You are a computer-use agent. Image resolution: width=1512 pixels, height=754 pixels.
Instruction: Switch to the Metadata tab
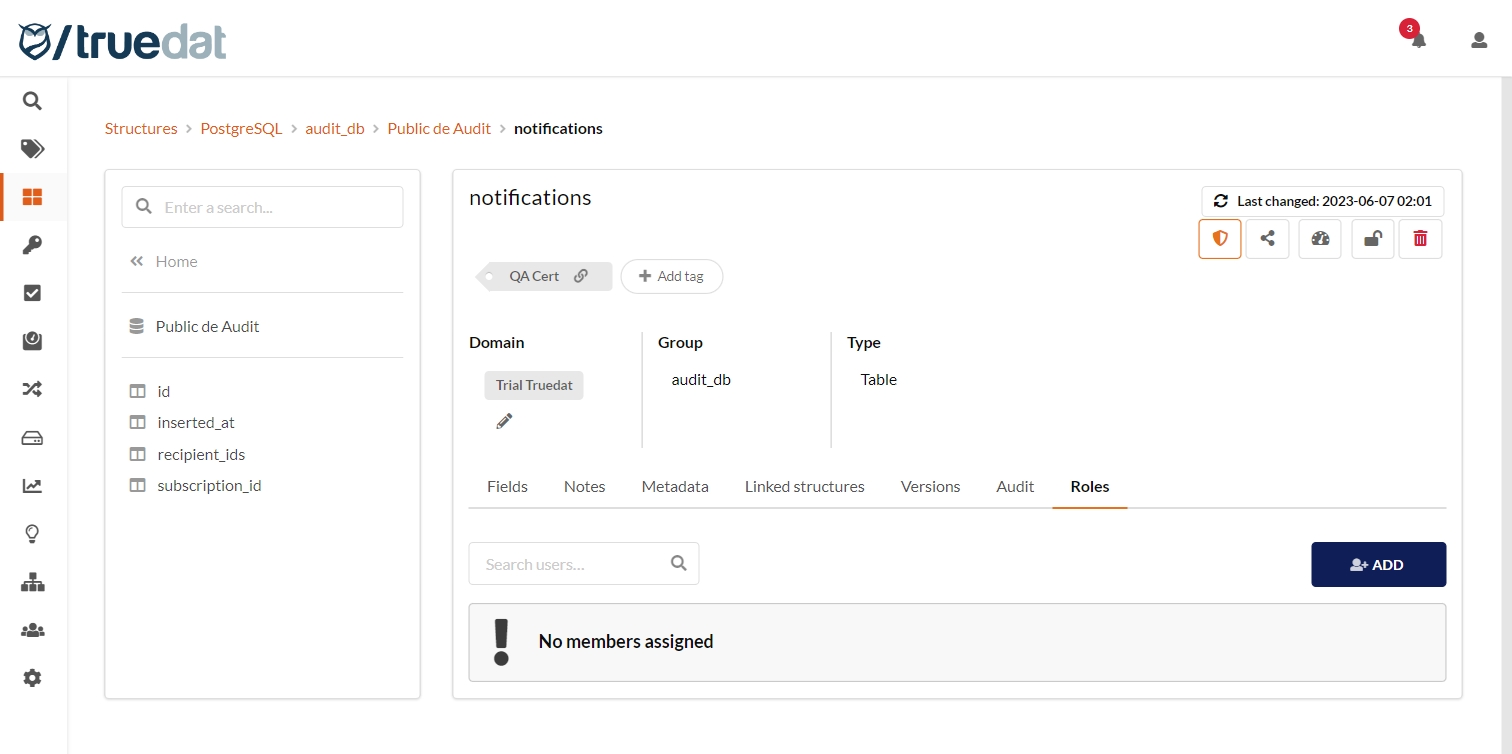[675, 486]
